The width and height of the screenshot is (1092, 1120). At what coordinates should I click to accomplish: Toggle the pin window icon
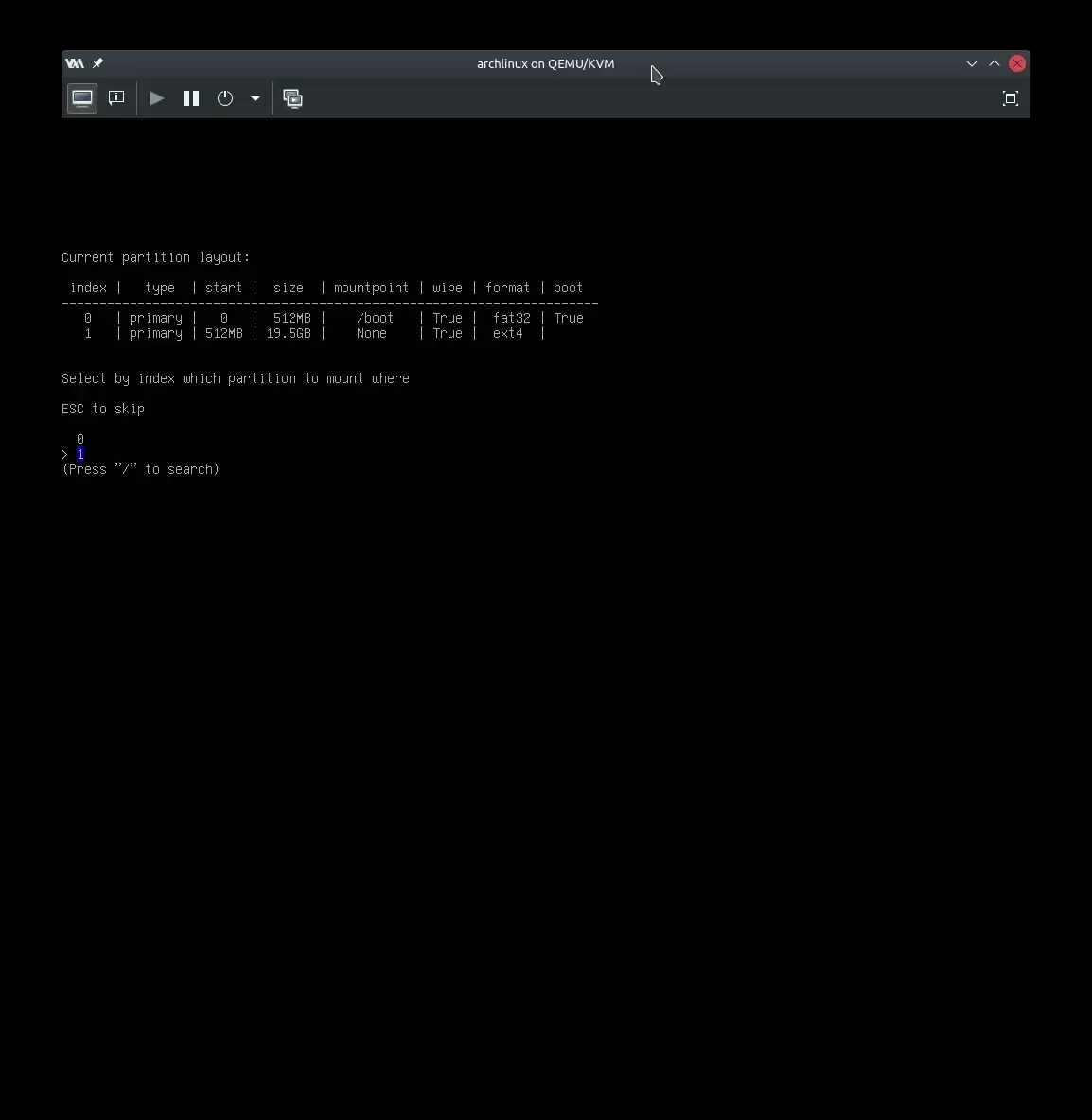click(x=97, y=63)
